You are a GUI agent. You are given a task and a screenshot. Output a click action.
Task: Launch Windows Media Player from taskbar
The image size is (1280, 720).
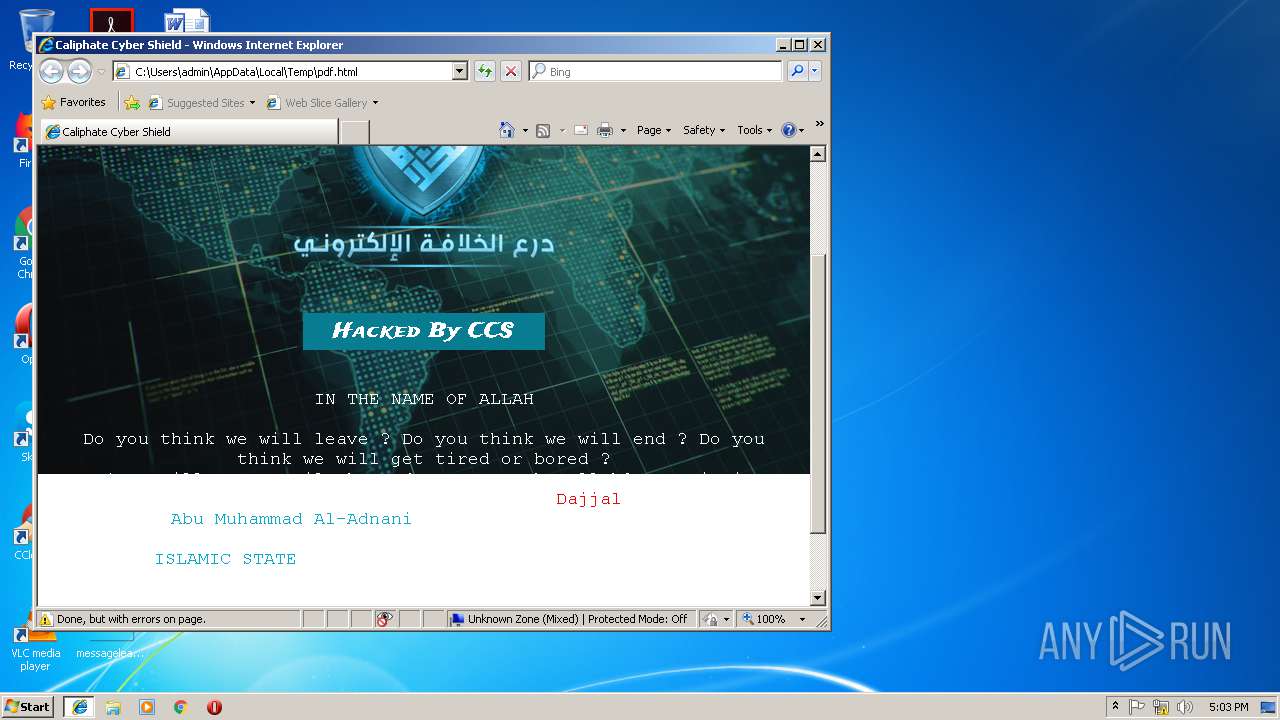tap(147, 706)
